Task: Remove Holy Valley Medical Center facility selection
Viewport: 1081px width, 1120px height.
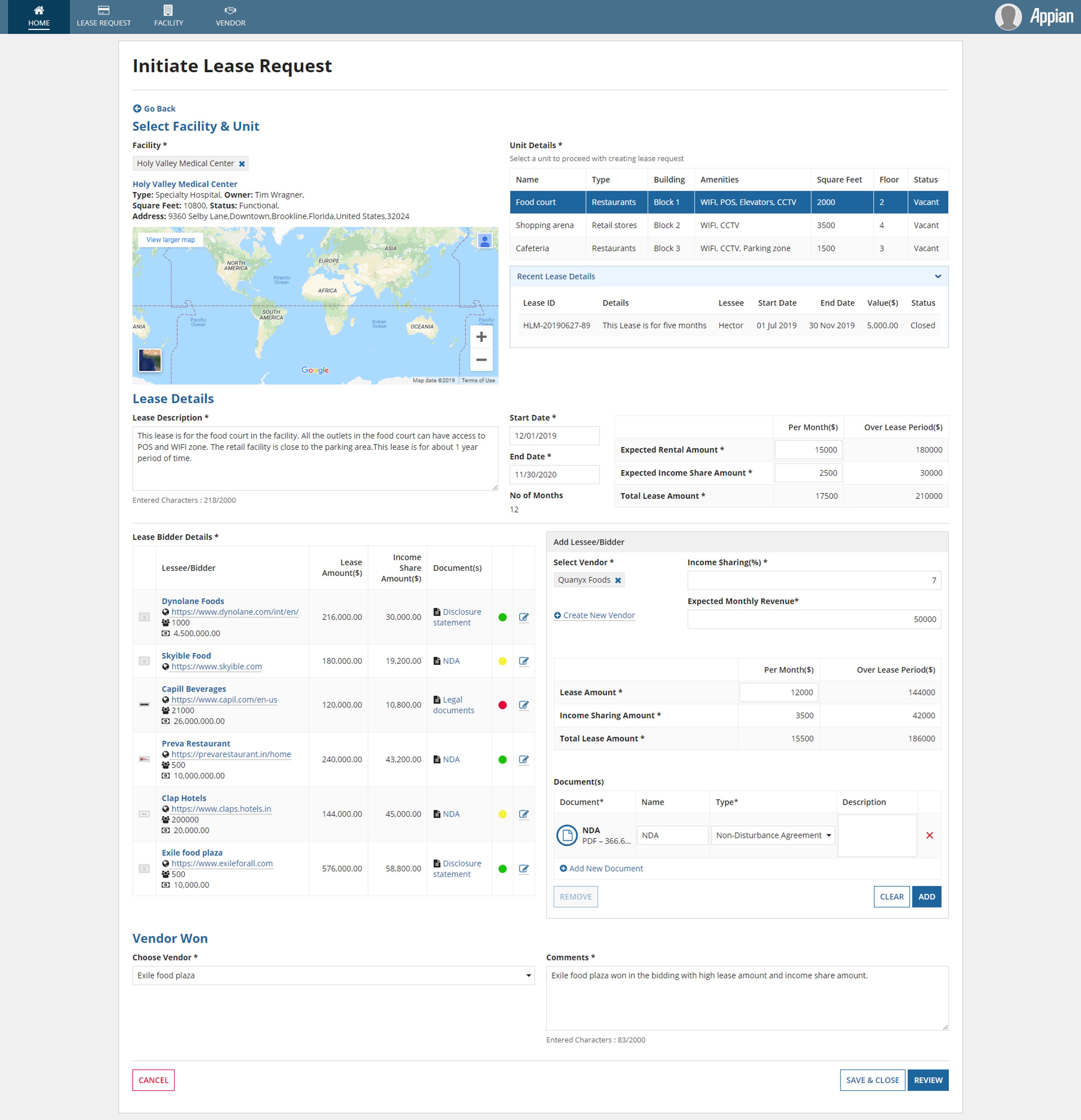Action: pos(242,164)
